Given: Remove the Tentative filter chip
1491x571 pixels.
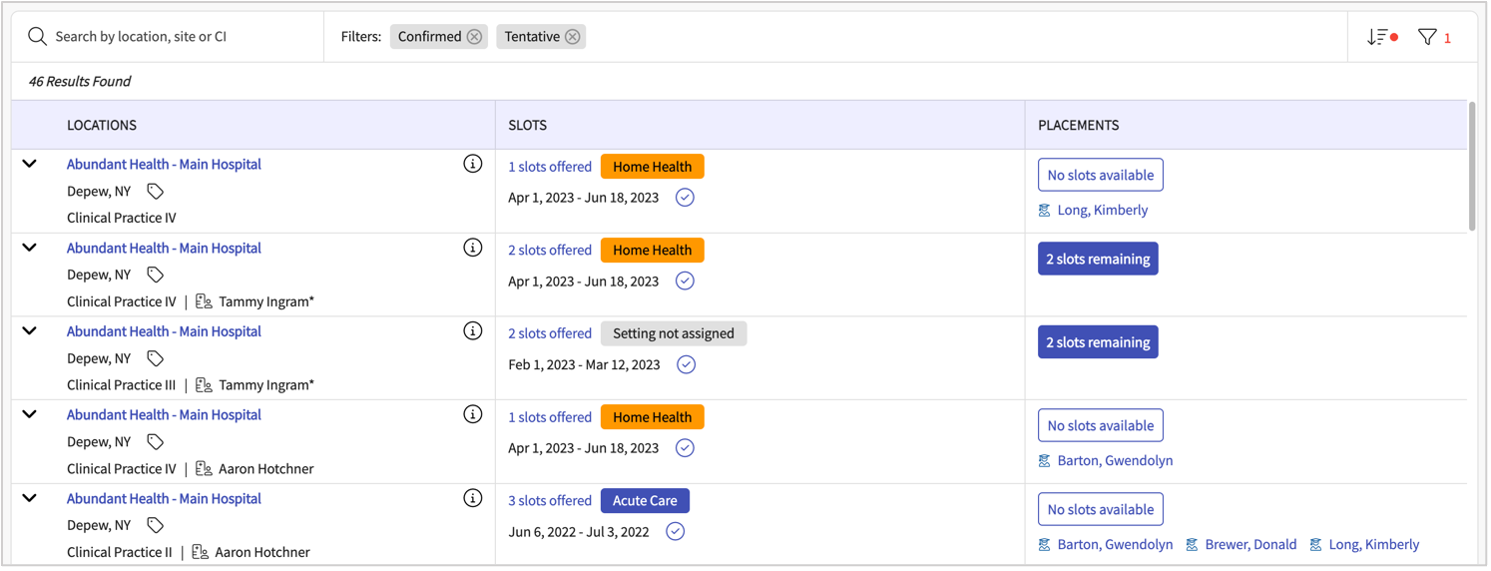Looking at the screenshot, I should 572,37.
